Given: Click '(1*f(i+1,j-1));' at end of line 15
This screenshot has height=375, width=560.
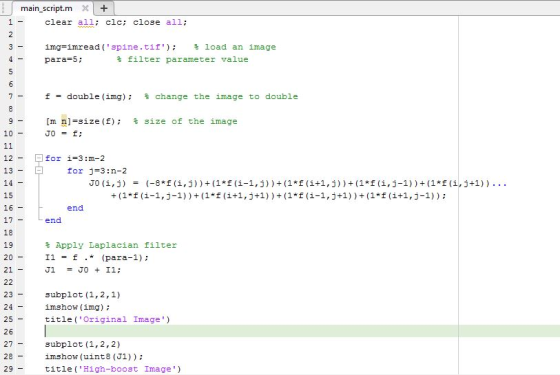Looking at the screenshot, I should tap(406, 196).
